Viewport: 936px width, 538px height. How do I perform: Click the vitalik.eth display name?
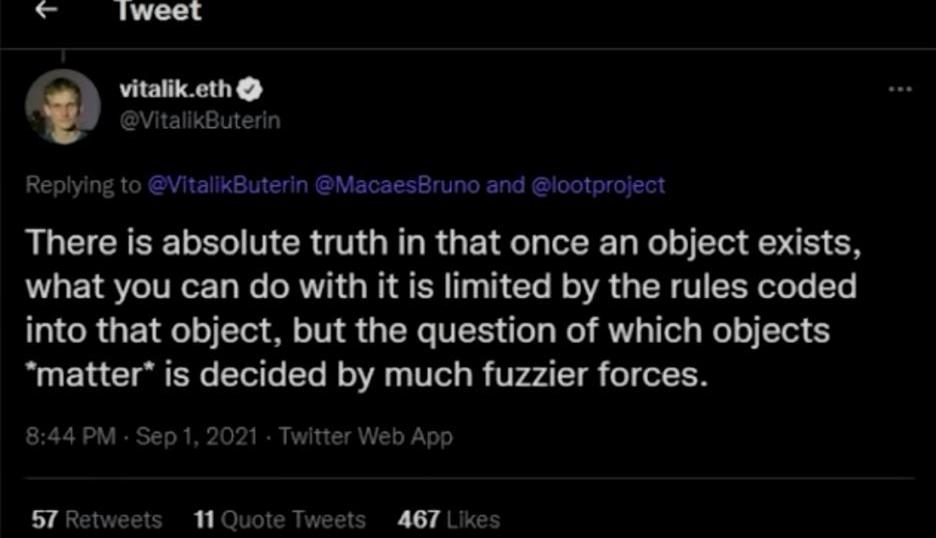pyautogui.click(x=175, y=90)
